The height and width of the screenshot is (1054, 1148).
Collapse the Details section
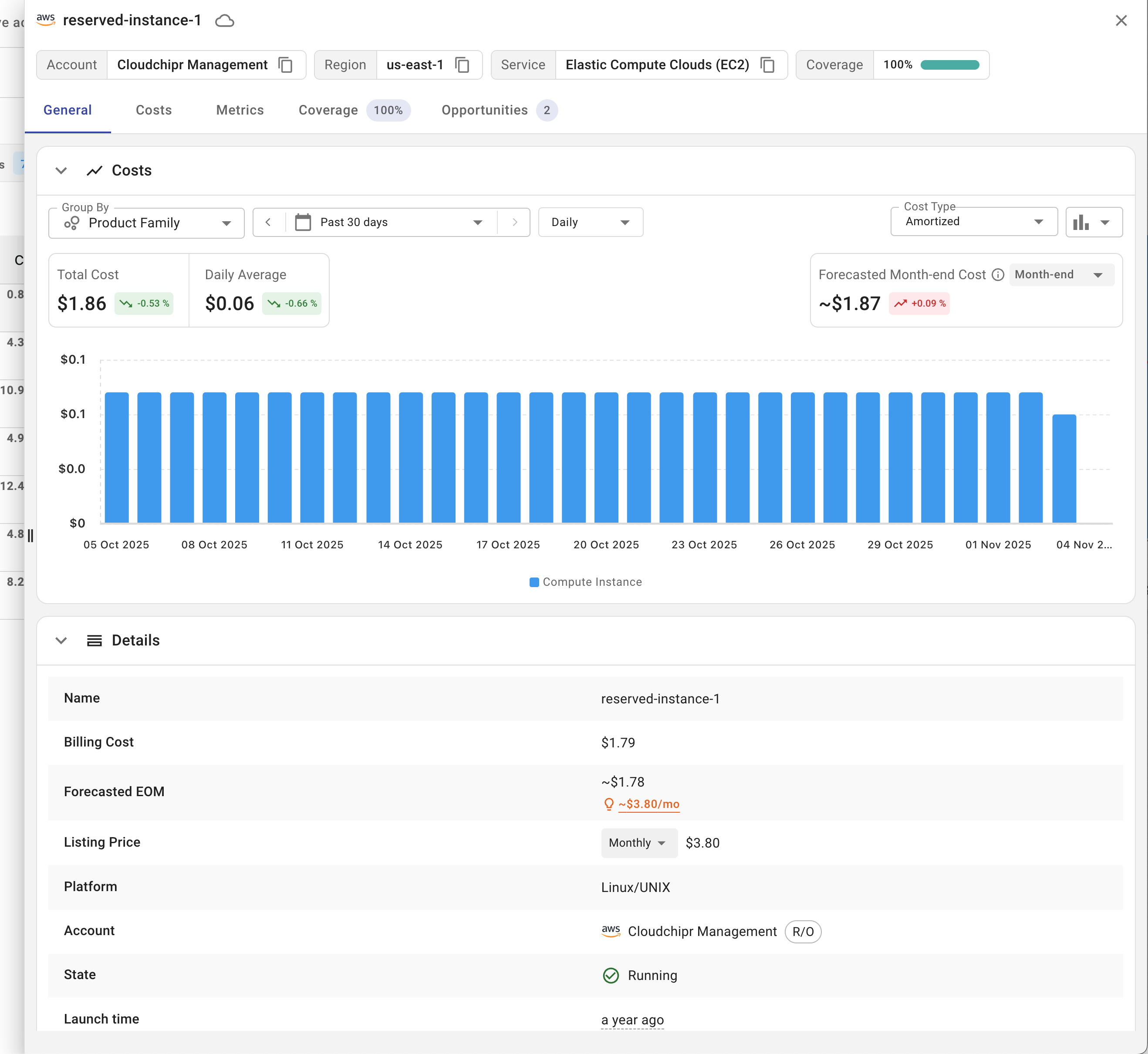[61, 641]
